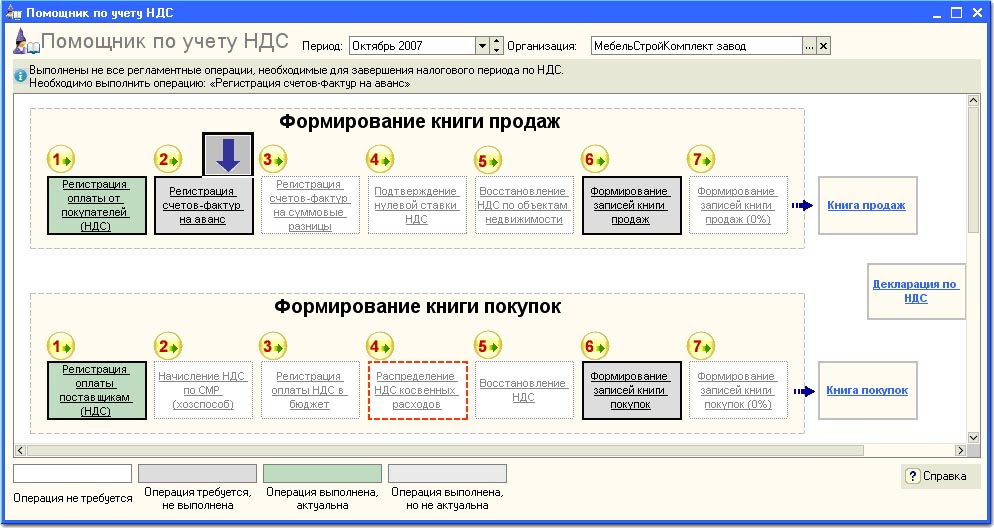Image resolution: width=994 pixels, height=528 pixels.
Task: Clear the Организация field with X button
Action: (x=823, y=46)
